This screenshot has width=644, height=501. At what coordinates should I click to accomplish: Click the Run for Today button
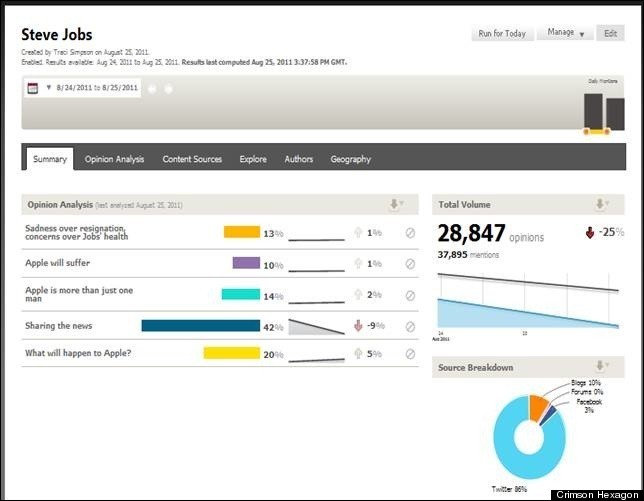tap(502, 33)
